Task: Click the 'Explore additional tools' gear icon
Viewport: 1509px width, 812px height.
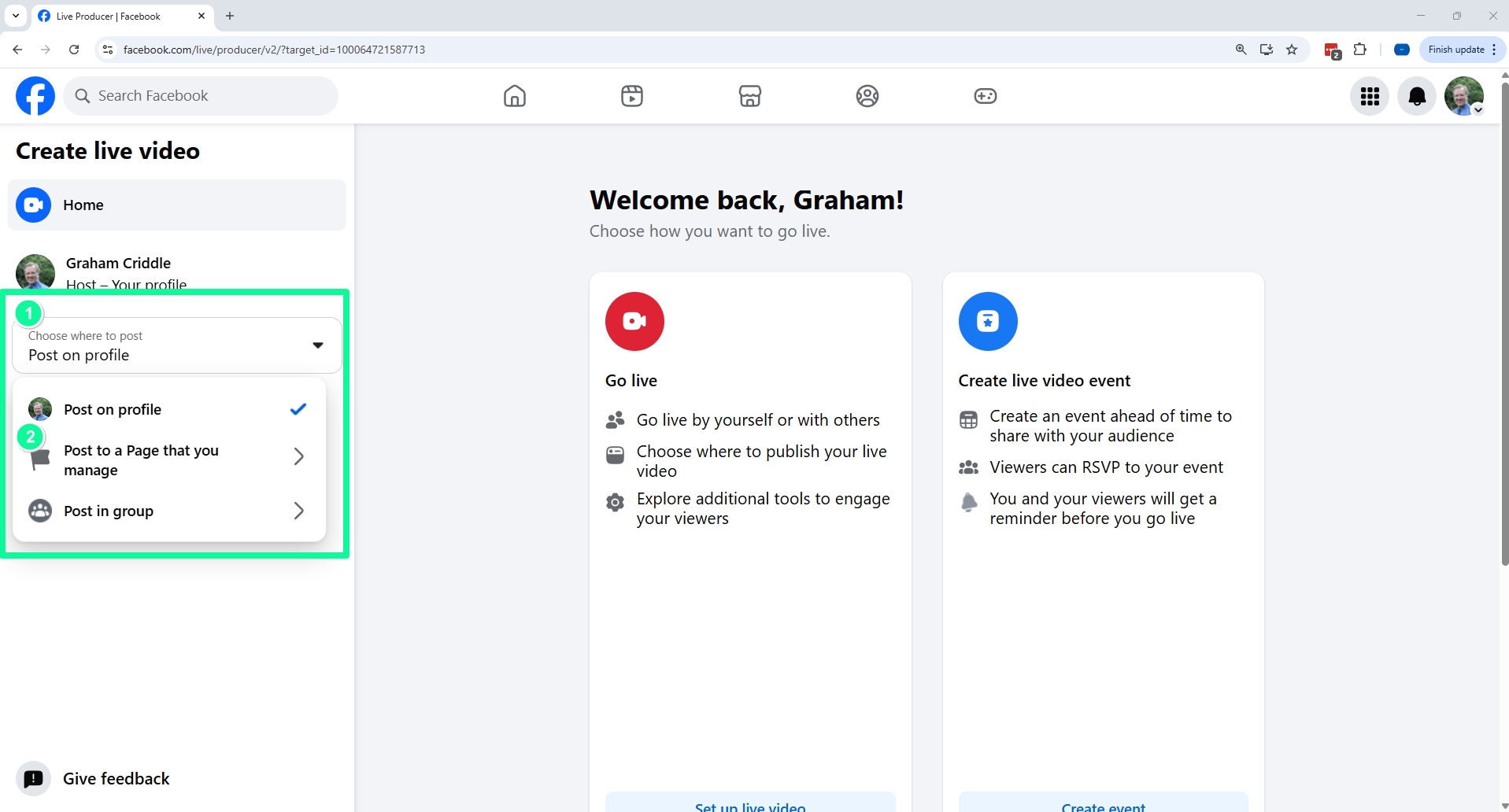Action: [x=616, y=502]
